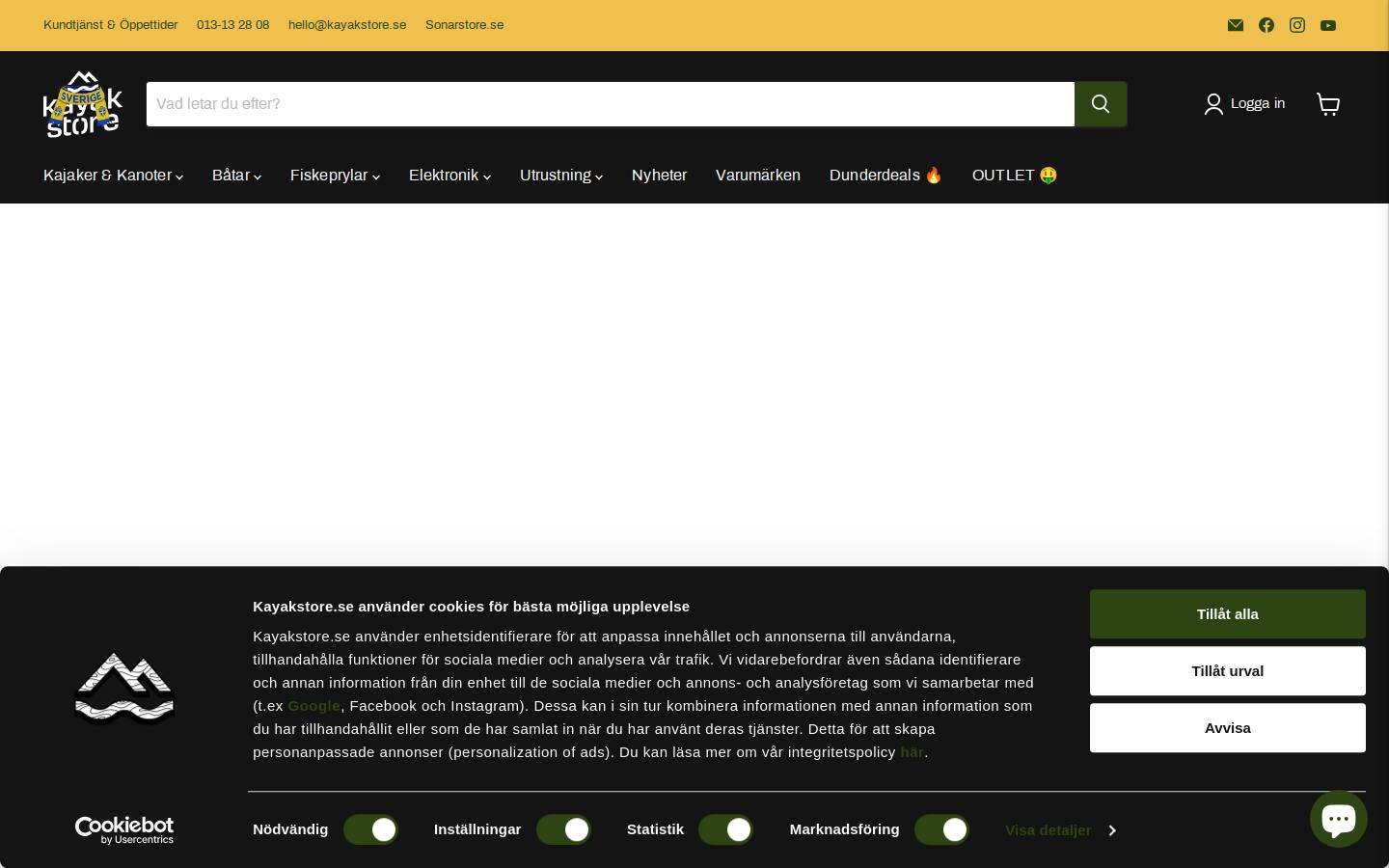
Task: Open the Nyheter menu item
Action: pos(659,176)
